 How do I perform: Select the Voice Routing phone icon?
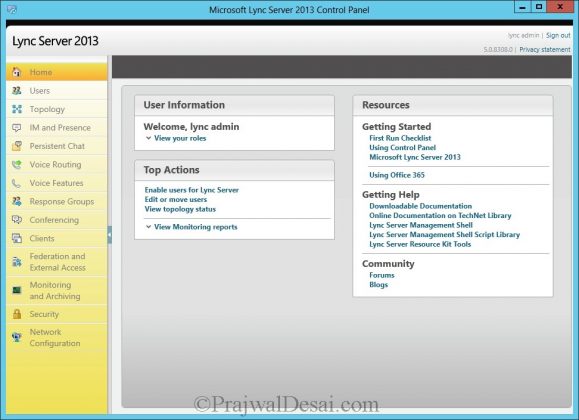17,164
